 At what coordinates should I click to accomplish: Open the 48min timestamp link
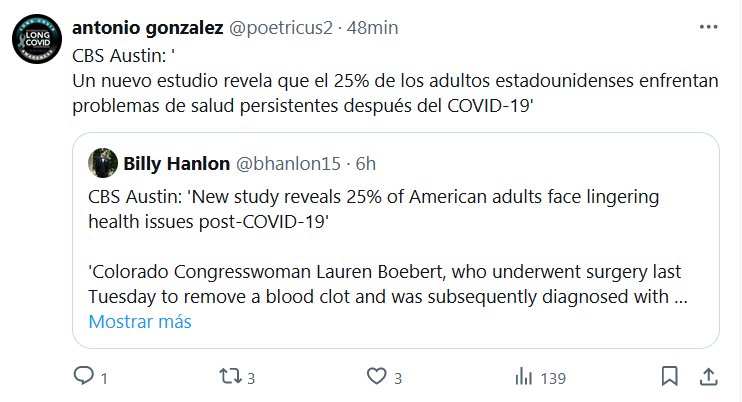coord(367,28)
